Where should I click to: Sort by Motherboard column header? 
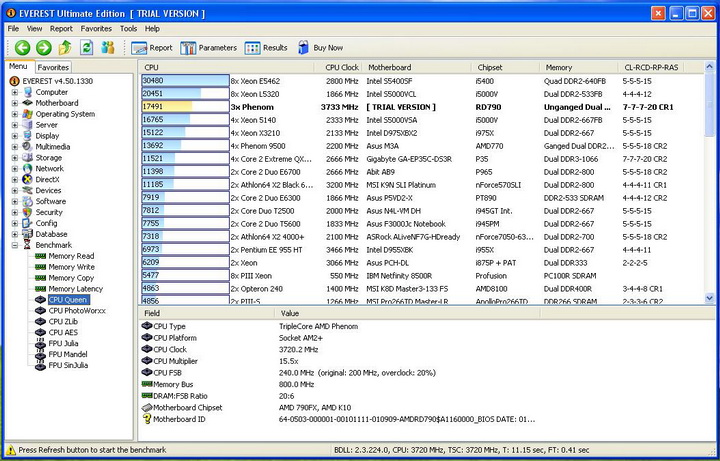[417, 67]
